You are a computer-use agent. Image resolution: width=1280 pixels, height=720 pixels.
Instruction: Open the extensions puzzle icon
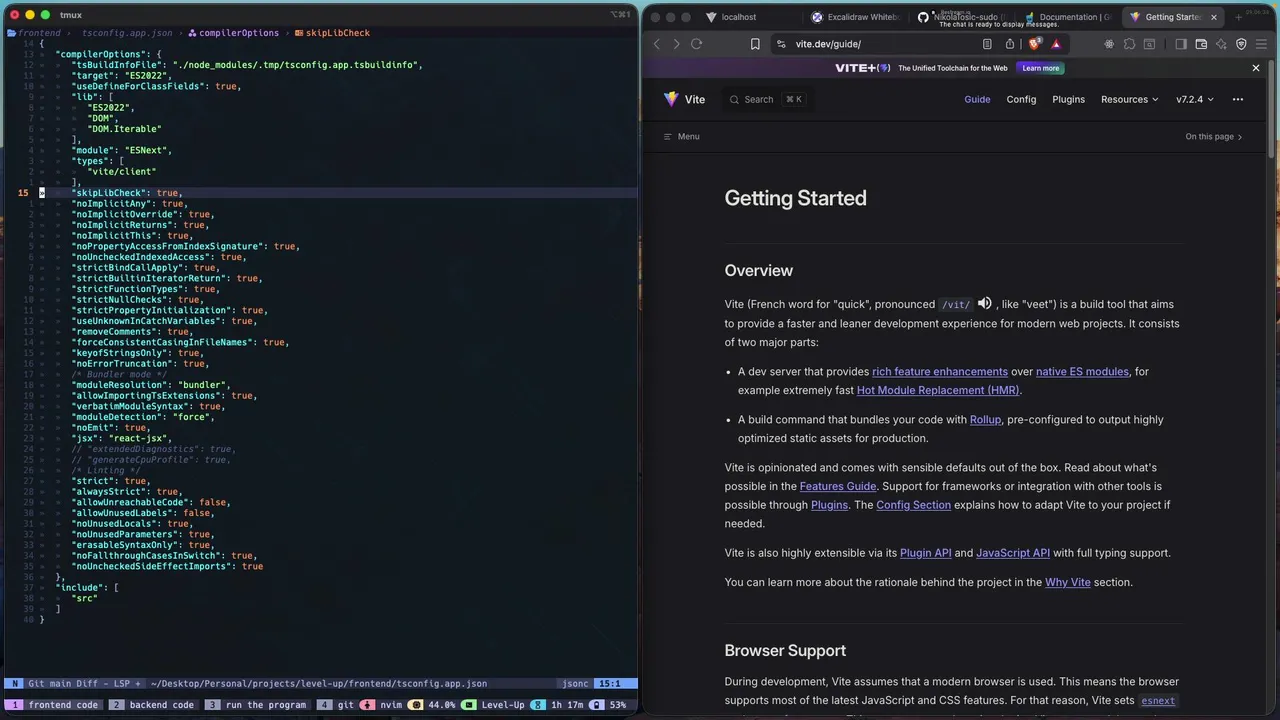[x=1129, y=44]
